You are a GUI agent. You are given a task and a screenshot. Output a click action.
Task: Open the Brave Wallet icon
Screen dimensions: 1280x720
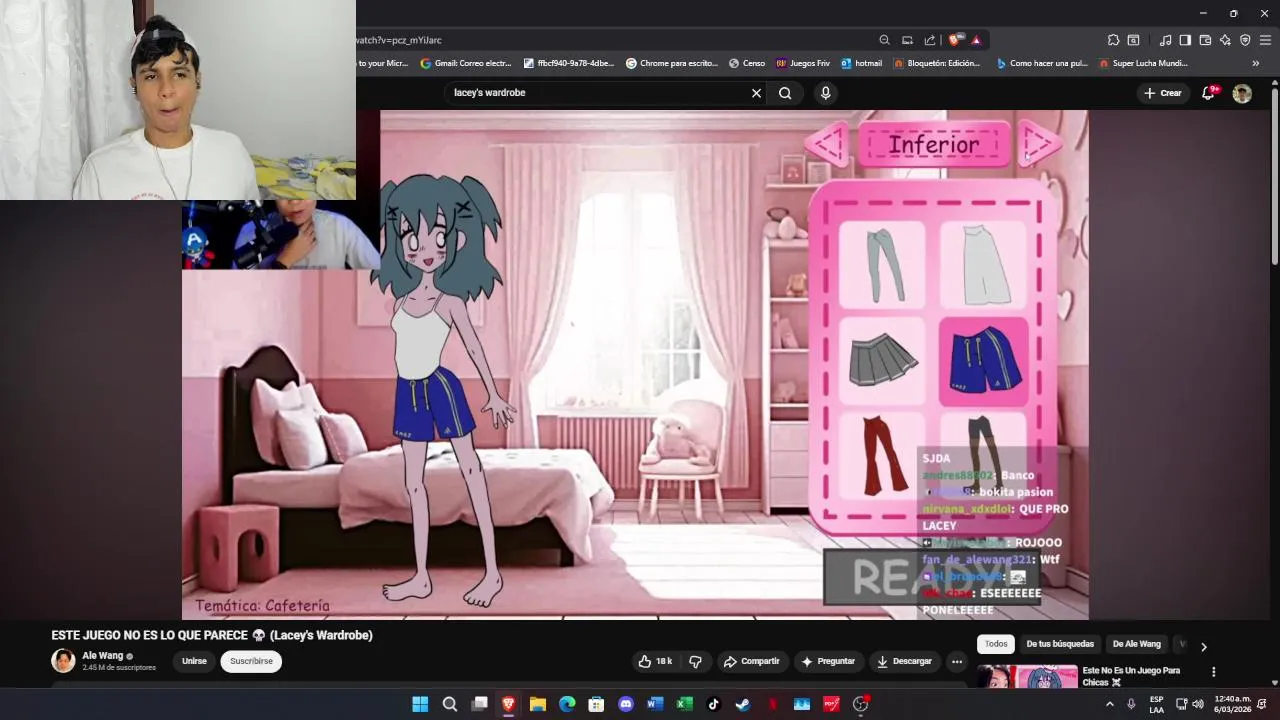[1205, 40]
